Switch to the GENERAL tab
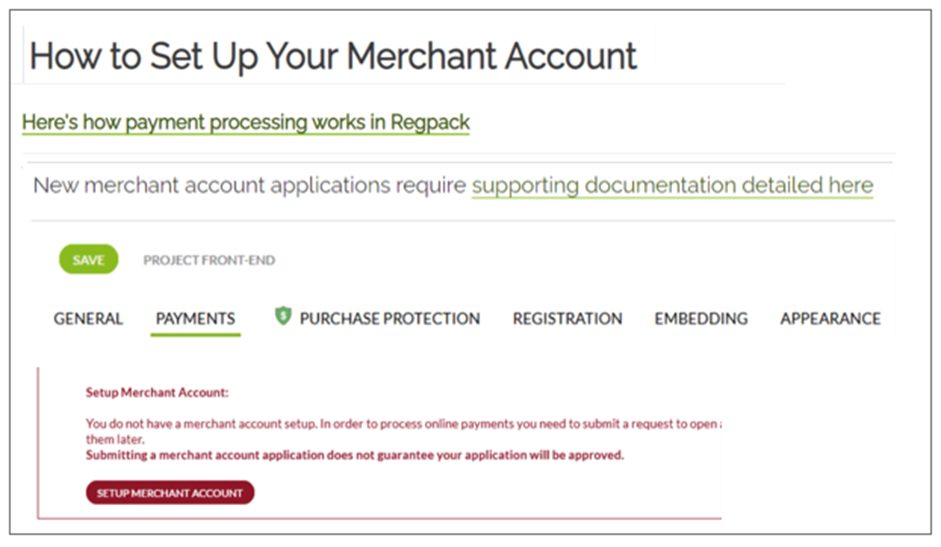Screen dimensions: 941x547 88,319
